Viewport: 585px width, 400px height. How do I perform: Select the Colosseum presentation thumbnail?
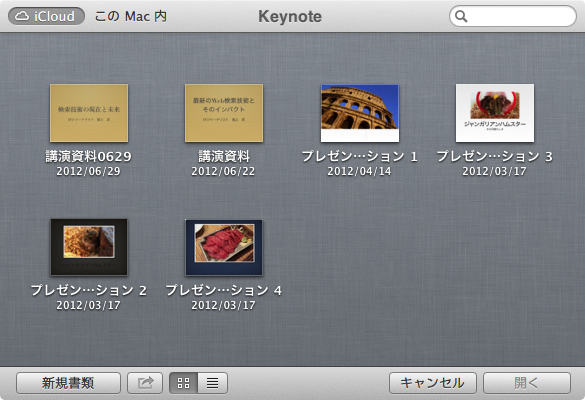click(360, 113)
